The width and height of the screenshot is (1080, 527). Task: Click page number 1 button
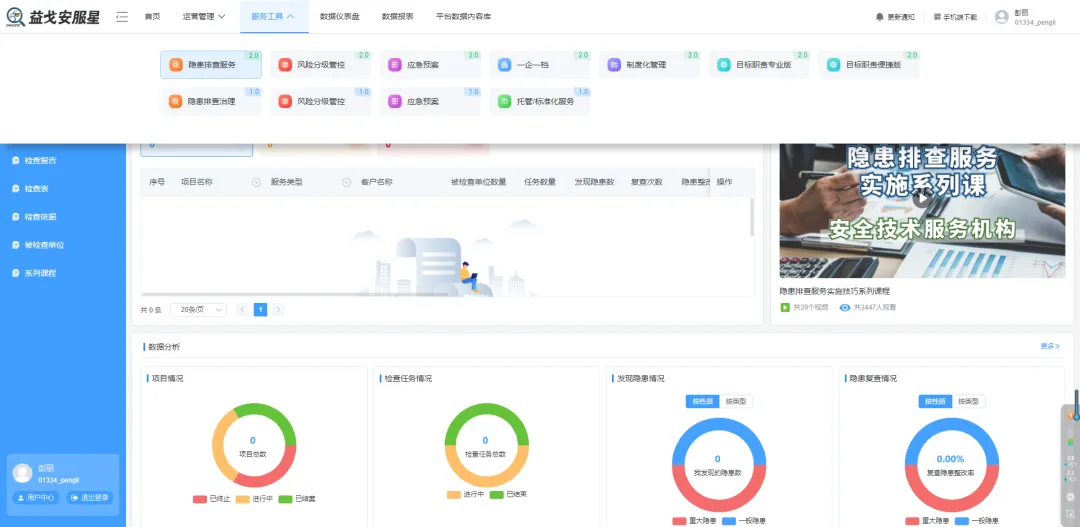(260, 310)
